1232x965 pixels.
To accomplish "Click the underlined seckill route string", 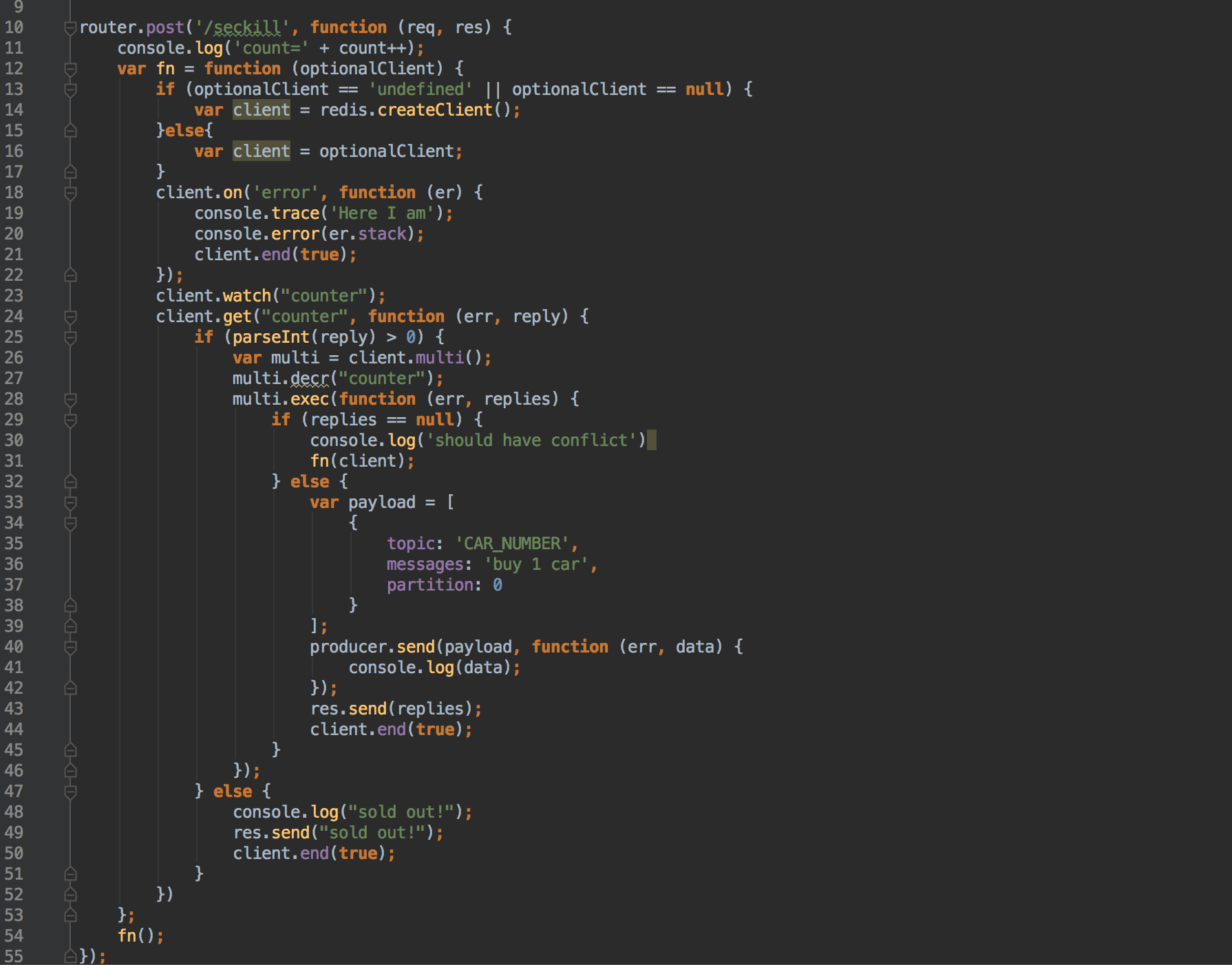I will 242,28.
